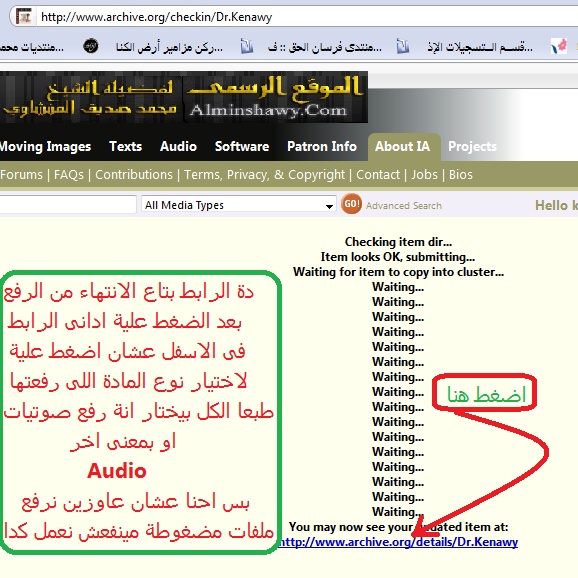Viewport: 578px width, 578px height.
Task: Open the Texts section
Action: [125, 147]
